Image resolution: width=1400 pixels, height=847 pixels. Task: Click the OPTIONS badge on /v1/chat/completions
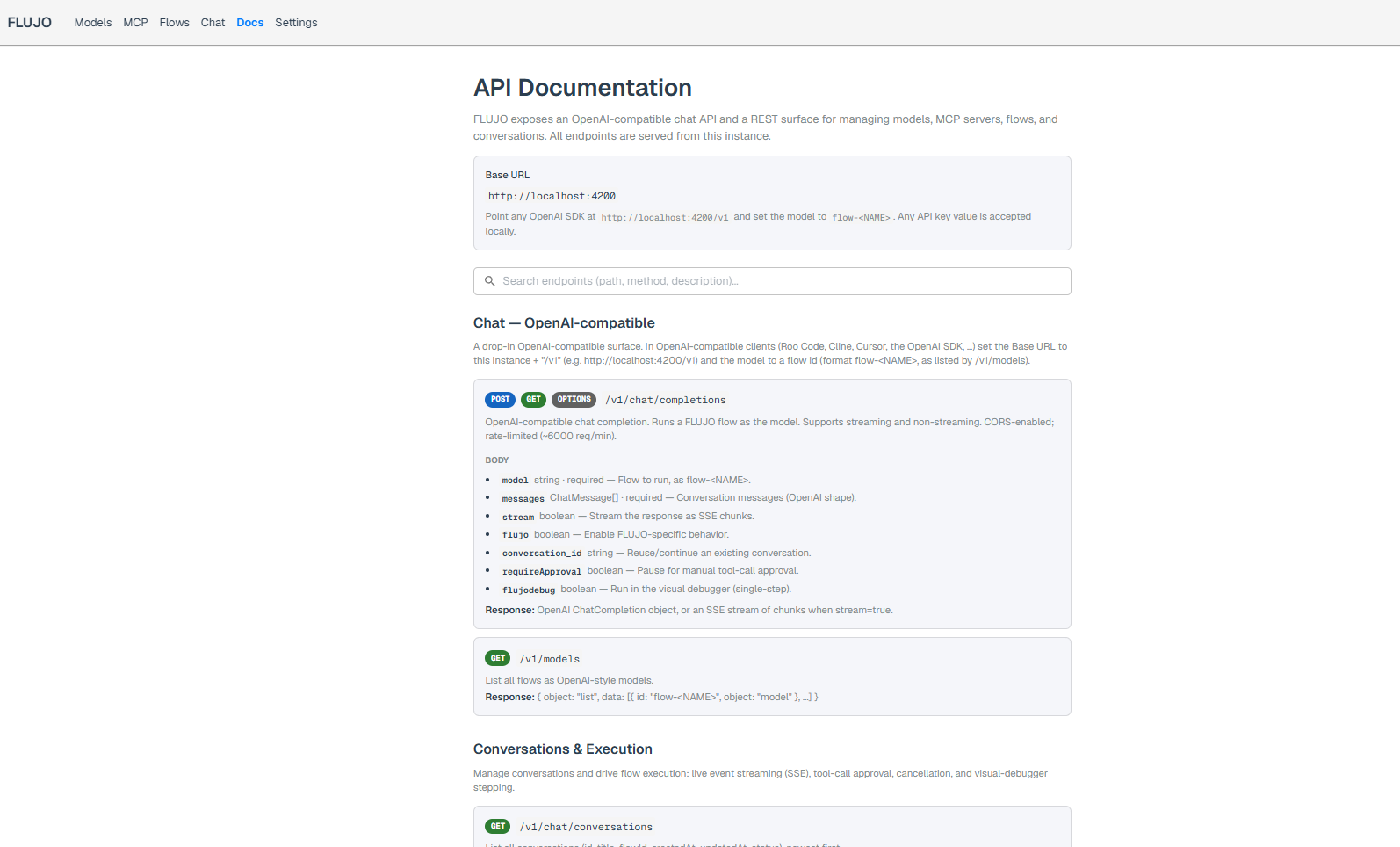(x=574, y=400)
